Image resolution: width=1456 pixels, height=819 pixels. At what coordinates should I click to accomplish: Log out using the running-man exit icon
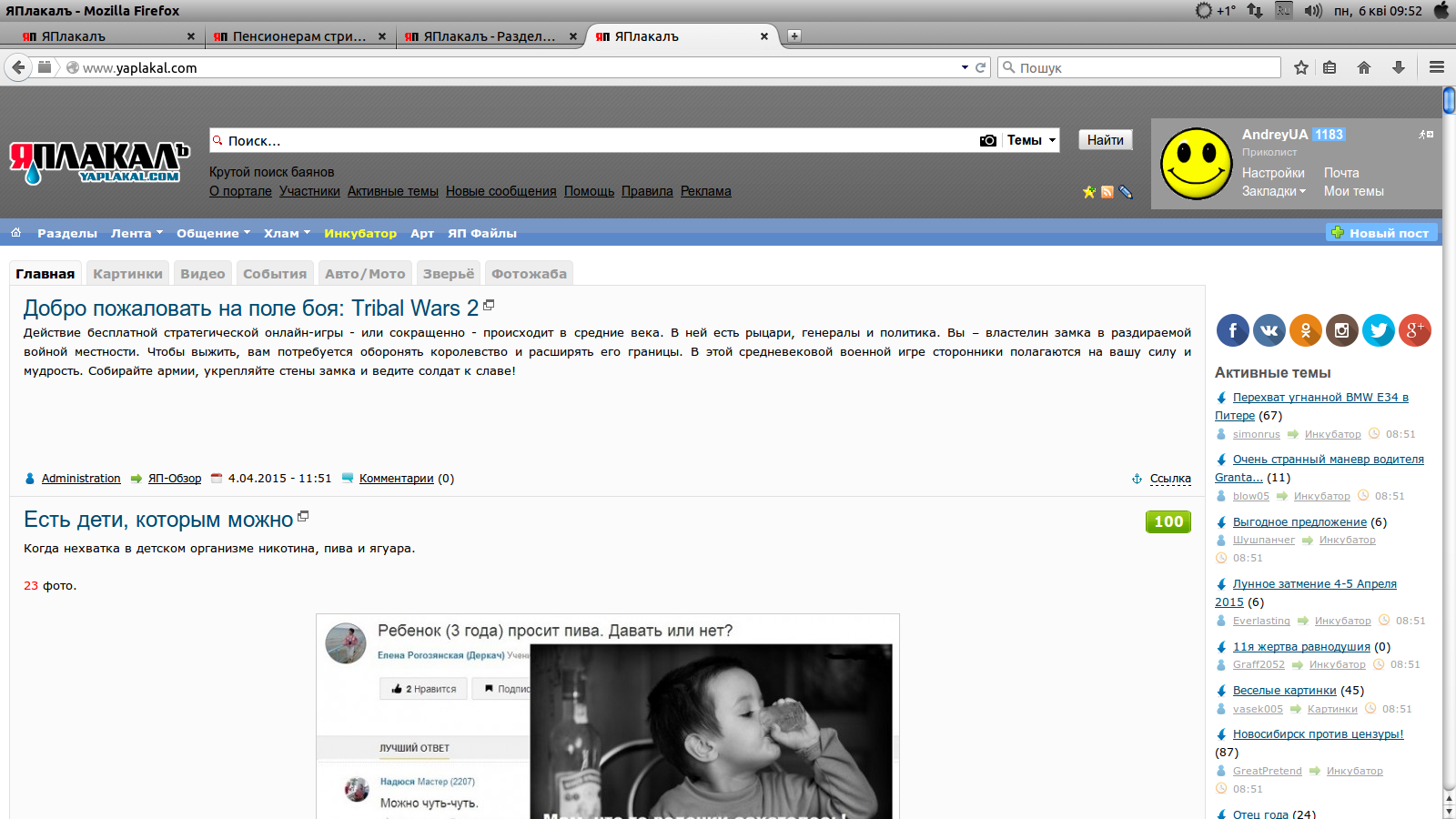(1426, 135)
